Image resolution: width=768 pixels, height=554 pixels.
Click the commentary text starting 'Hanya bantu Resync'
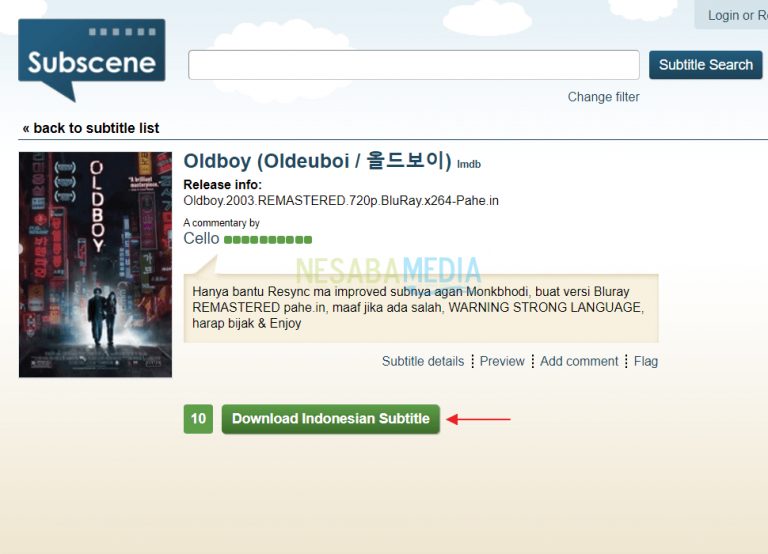(418, 308)
